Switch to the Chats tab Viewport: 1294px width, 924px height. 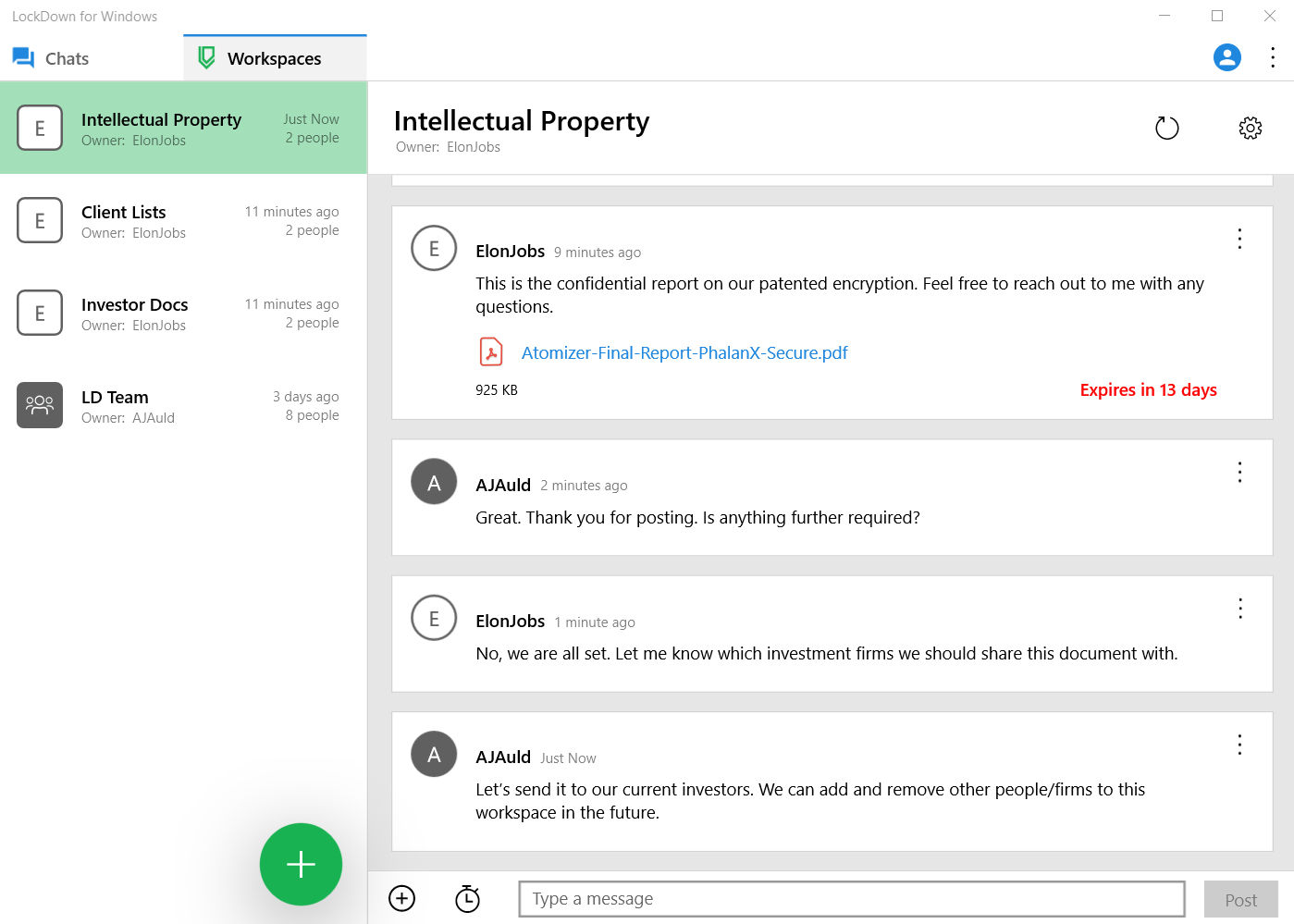(x=52, y=58)
